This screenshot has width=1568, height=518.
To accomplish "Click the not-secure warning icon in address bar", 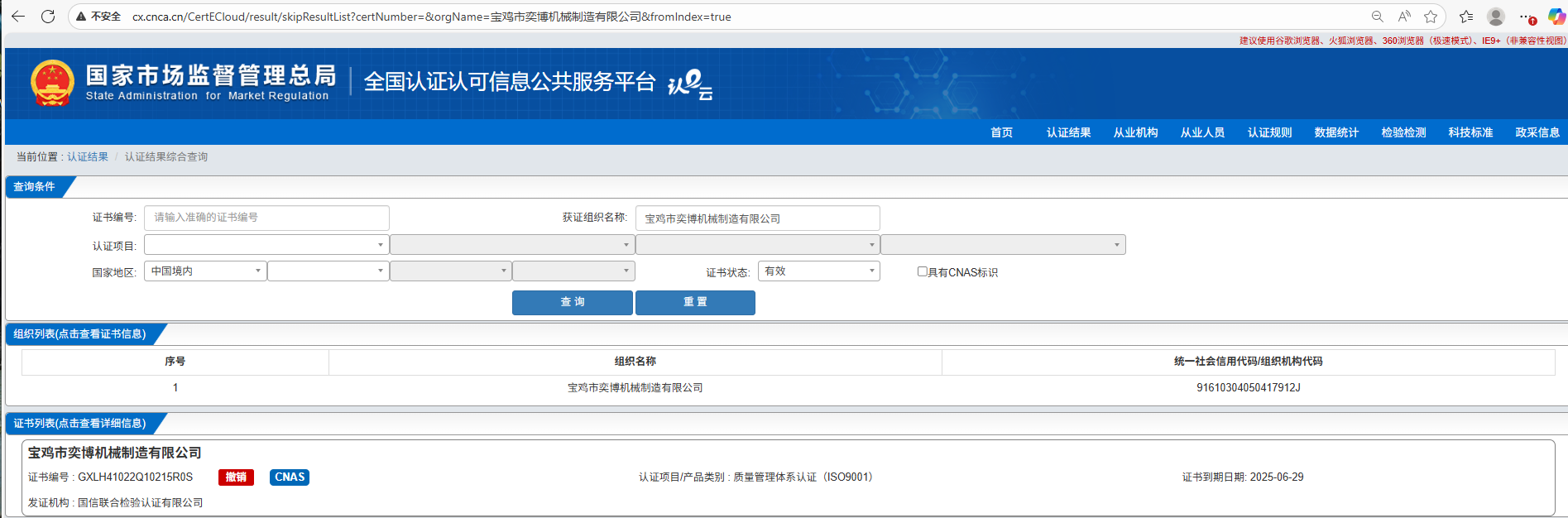I will pyautogui.click(x=81, y=17).
